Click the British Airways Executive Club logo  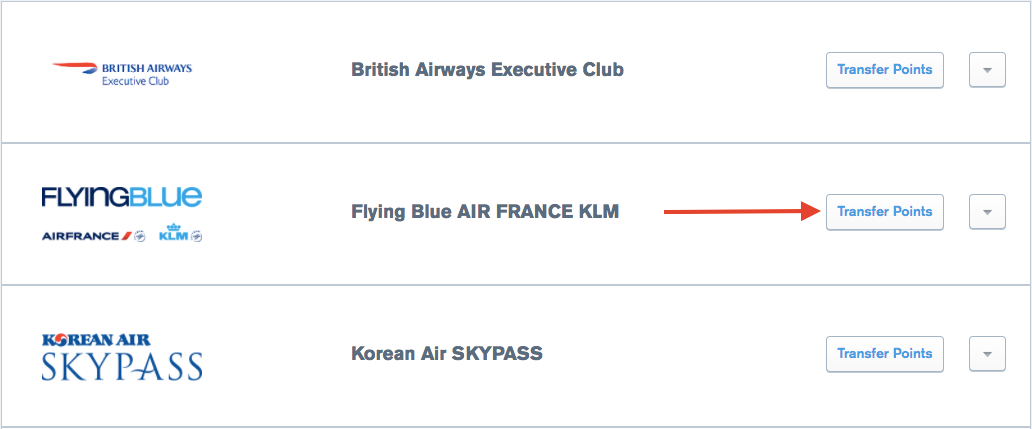(122, 73)
